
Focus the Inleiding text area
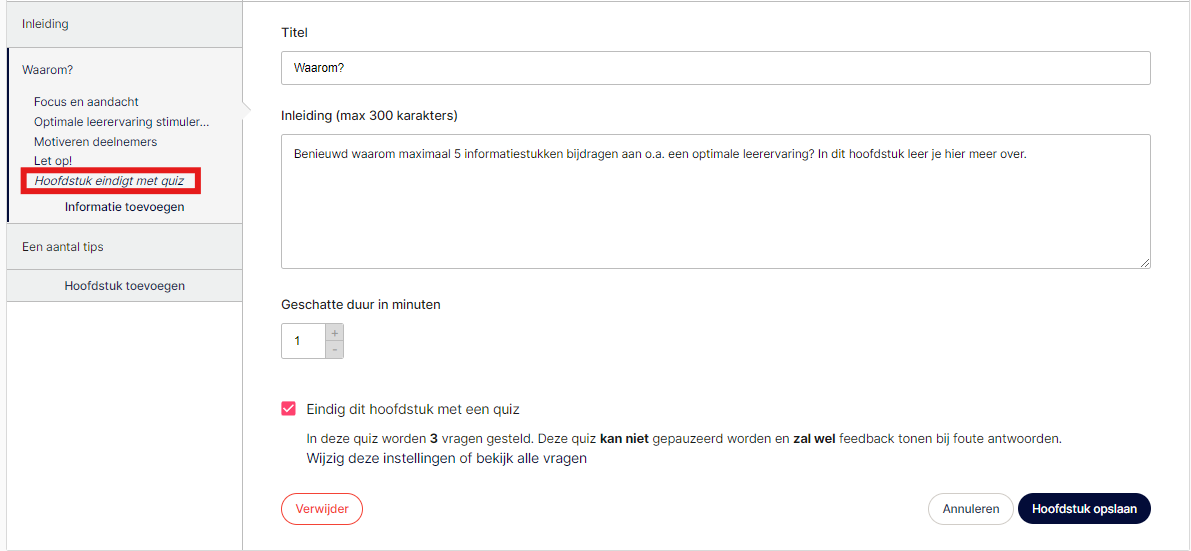716,201
